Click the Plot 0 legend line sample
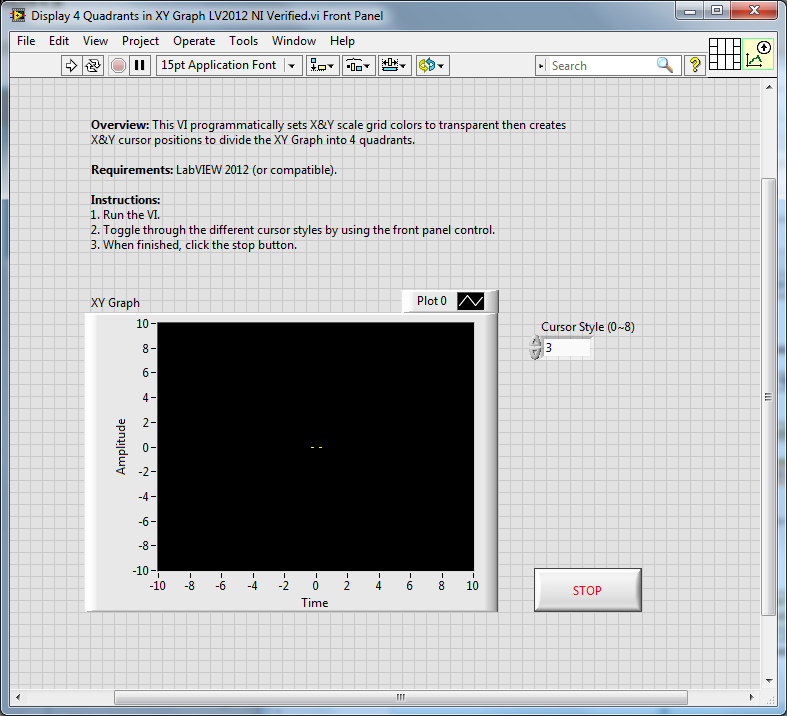Screen dimensions: 787x716 coord(470,301)
